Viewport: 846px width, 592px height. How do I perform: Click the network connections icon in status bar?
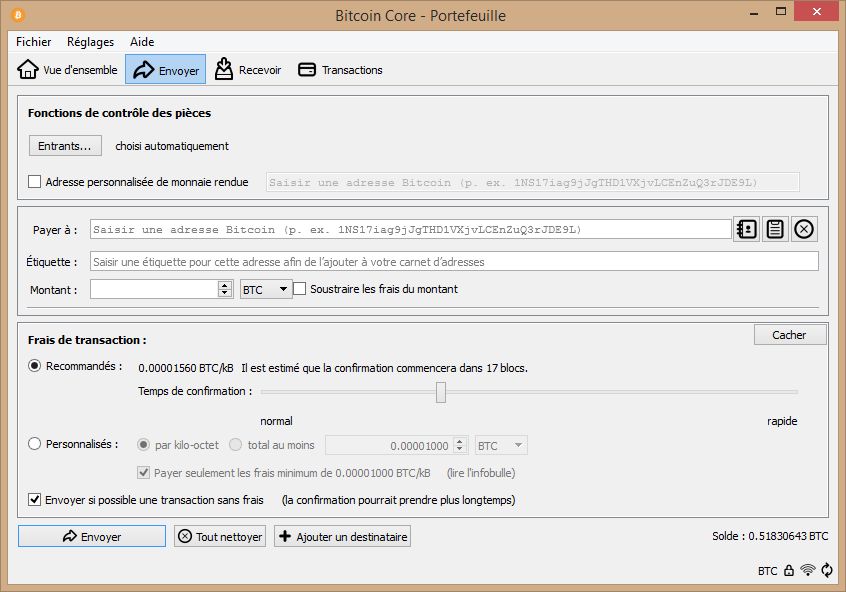(x=808, y=571)
